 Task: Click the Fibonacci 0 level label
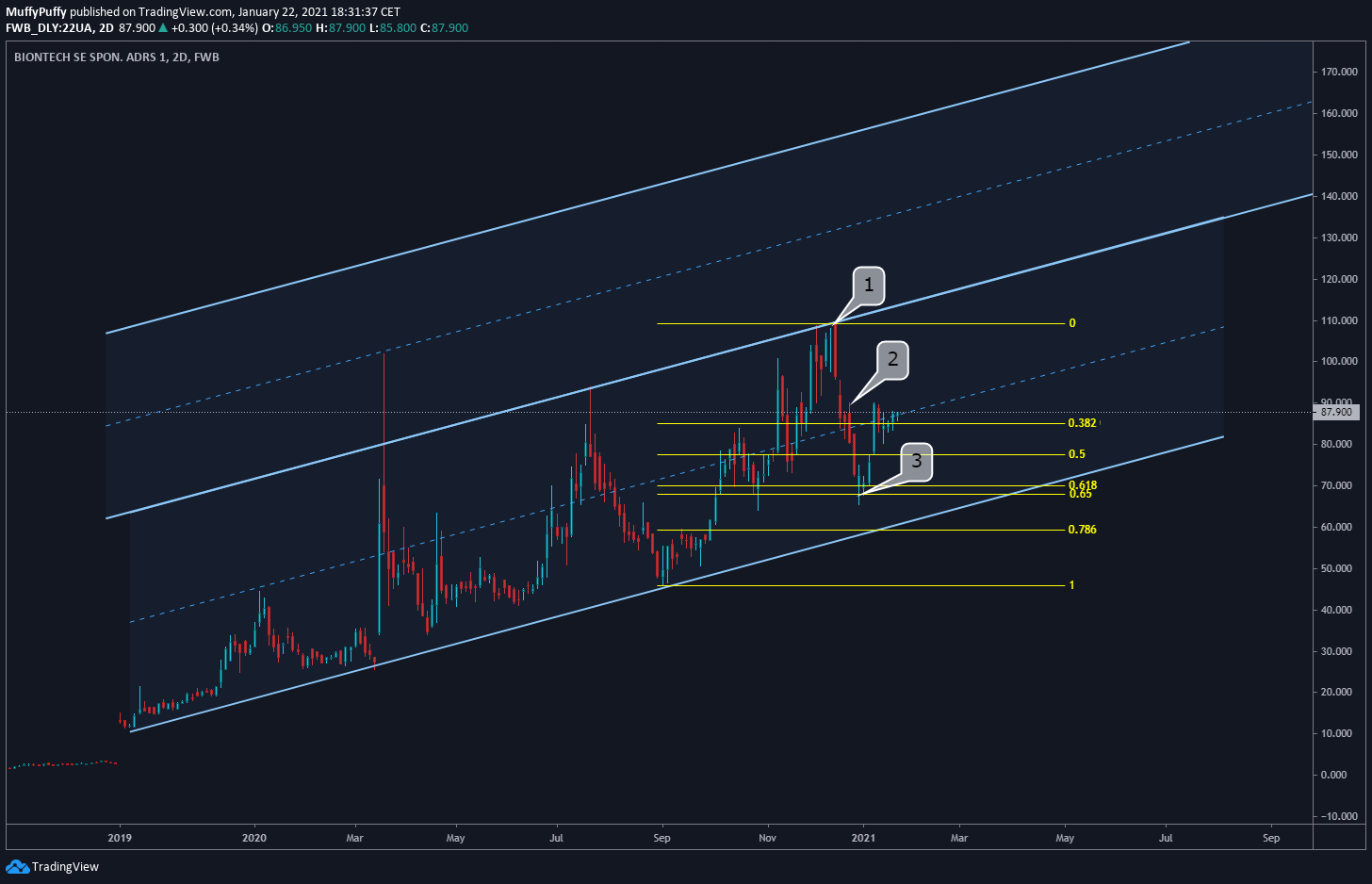pos(1072,323)
